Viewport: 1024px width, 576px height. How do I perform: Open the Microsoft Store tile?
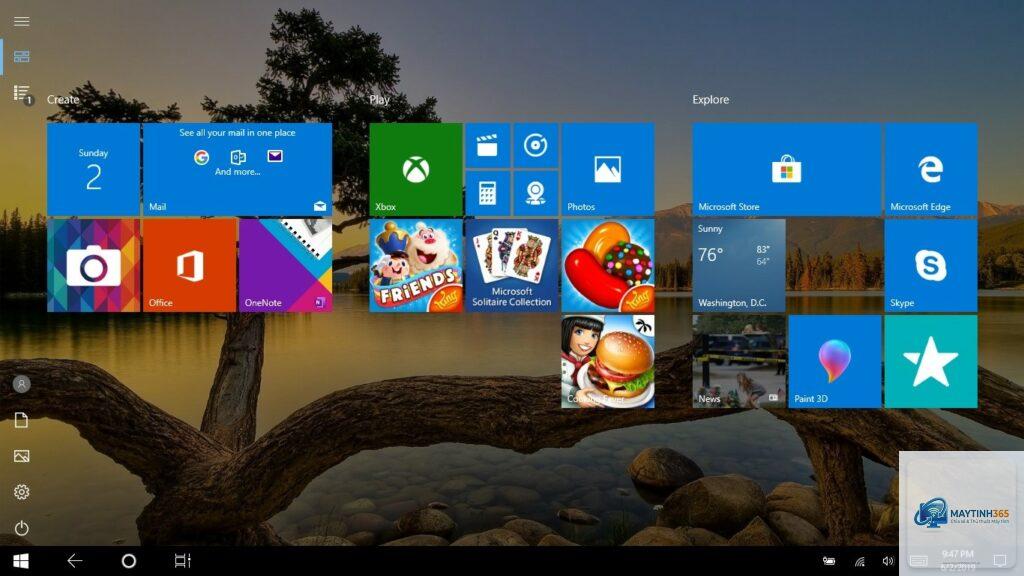point(786,169)
